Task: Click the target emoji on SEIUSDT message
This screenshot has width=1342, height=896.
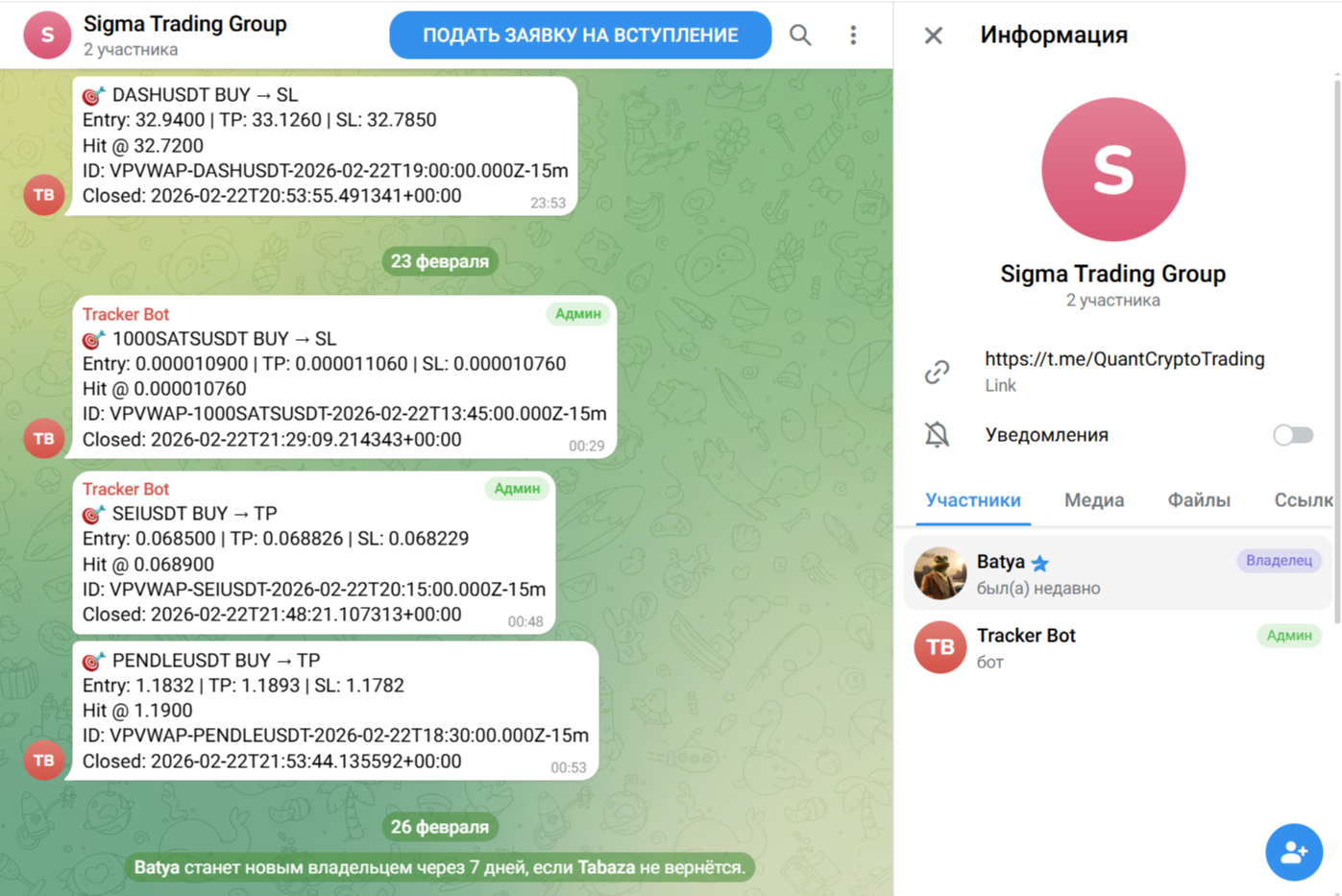Action: (93, 514)
